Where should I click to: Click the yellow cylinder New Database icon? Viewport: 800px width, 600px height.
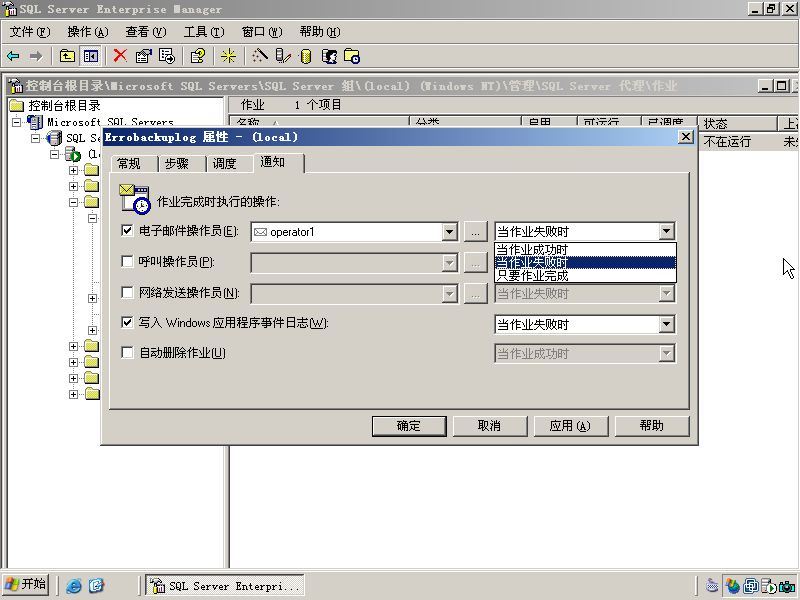[x=306, y=56]
